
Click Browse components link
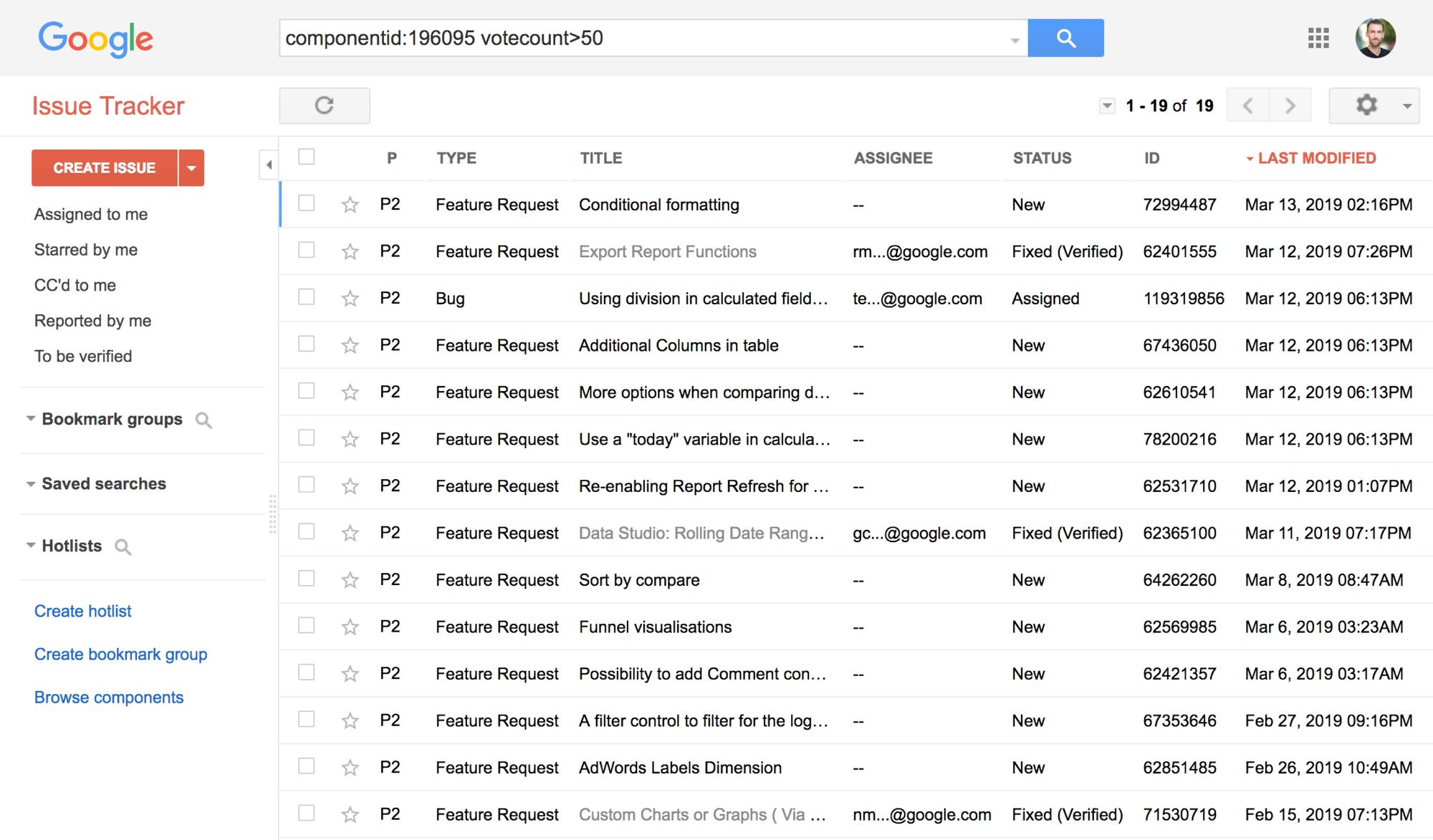(x=109, y=697)
